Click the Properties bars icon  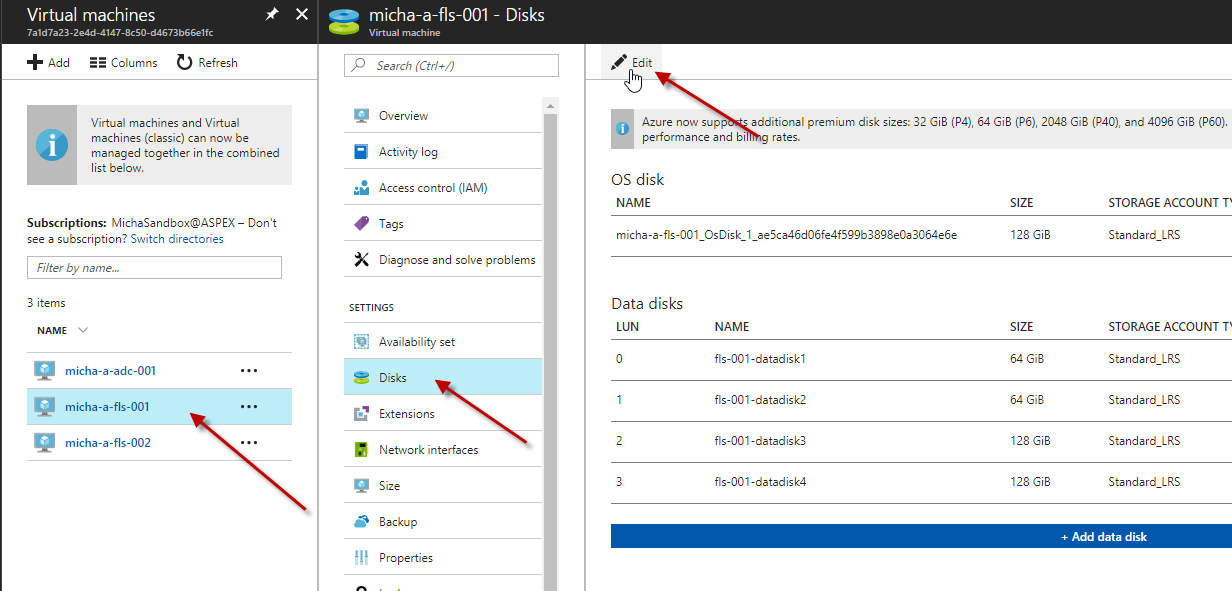click(x=362, y=558)
